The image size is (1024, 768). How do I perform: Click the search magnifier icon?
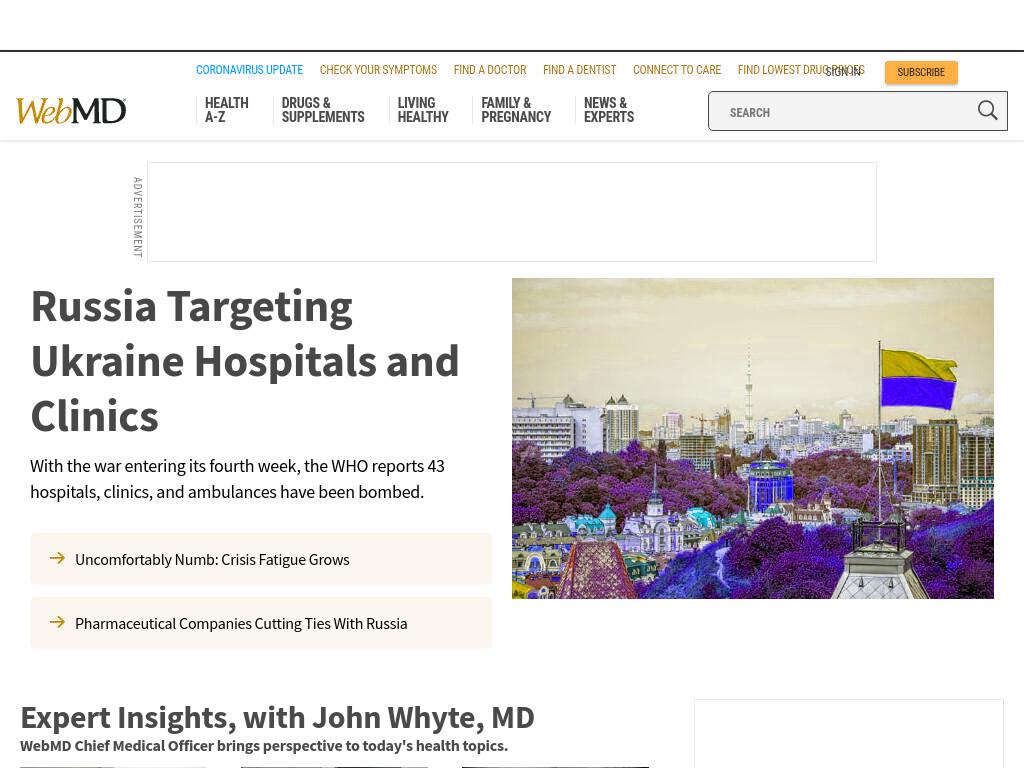987,110
